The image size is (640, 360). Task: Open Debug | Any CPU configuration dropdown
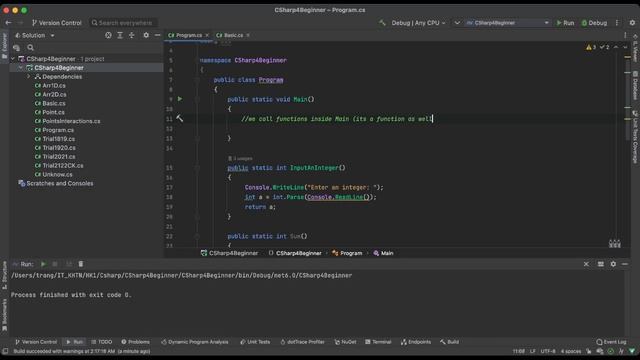coord(418,23)
